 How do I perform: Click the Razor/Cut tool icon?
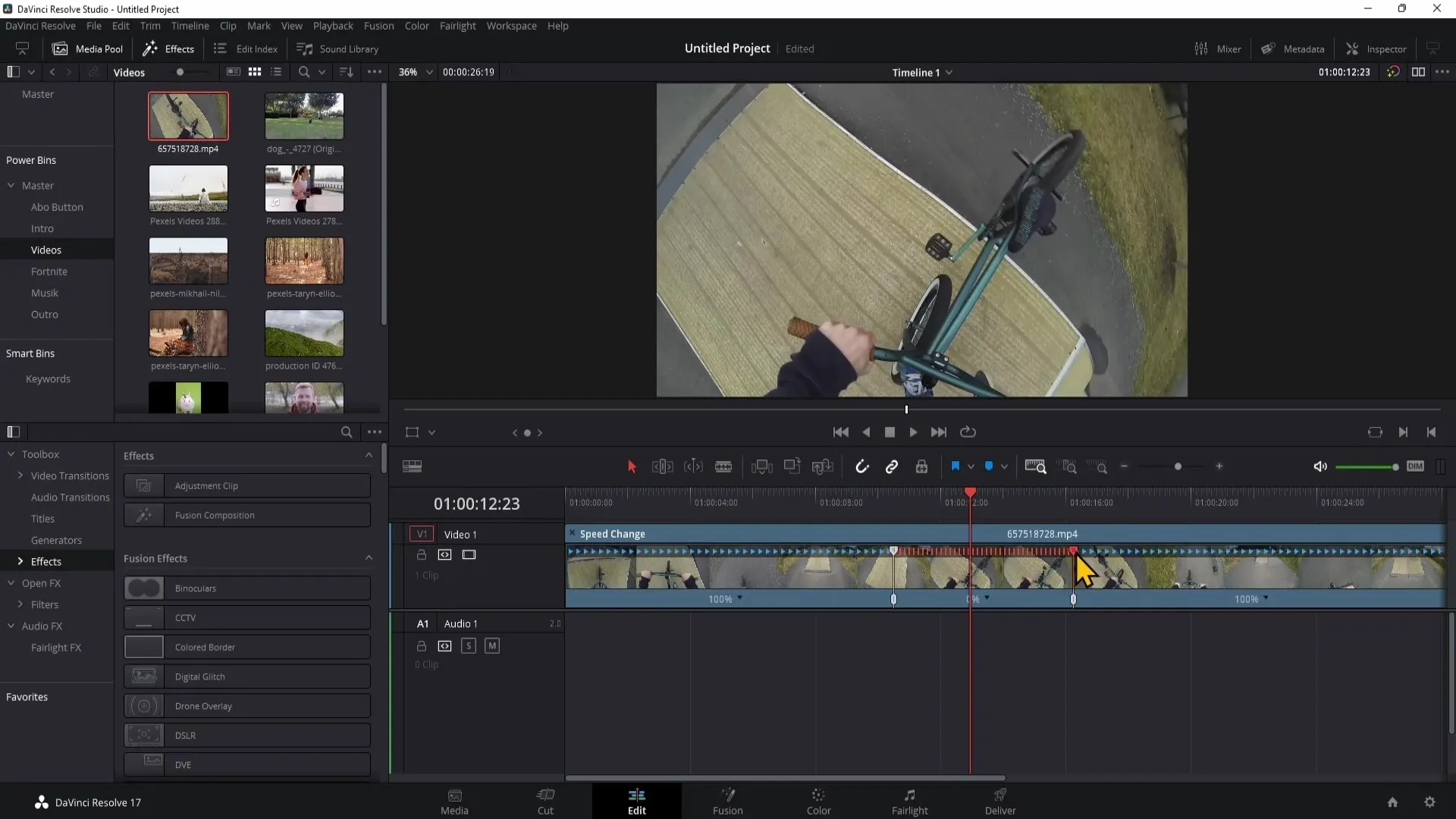tap(723, 466)
